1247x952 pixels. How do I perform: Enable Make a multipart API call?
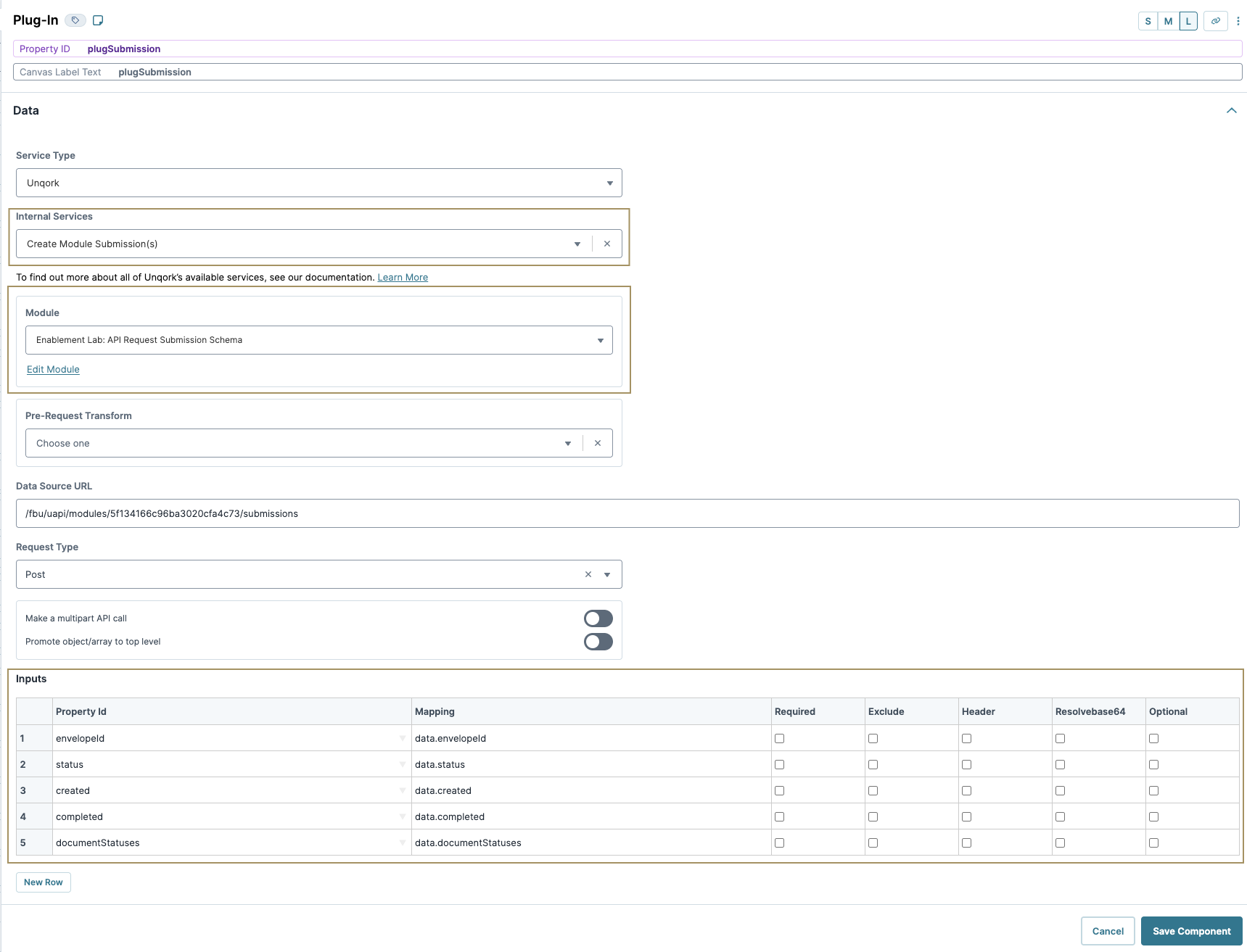(598, 618)
